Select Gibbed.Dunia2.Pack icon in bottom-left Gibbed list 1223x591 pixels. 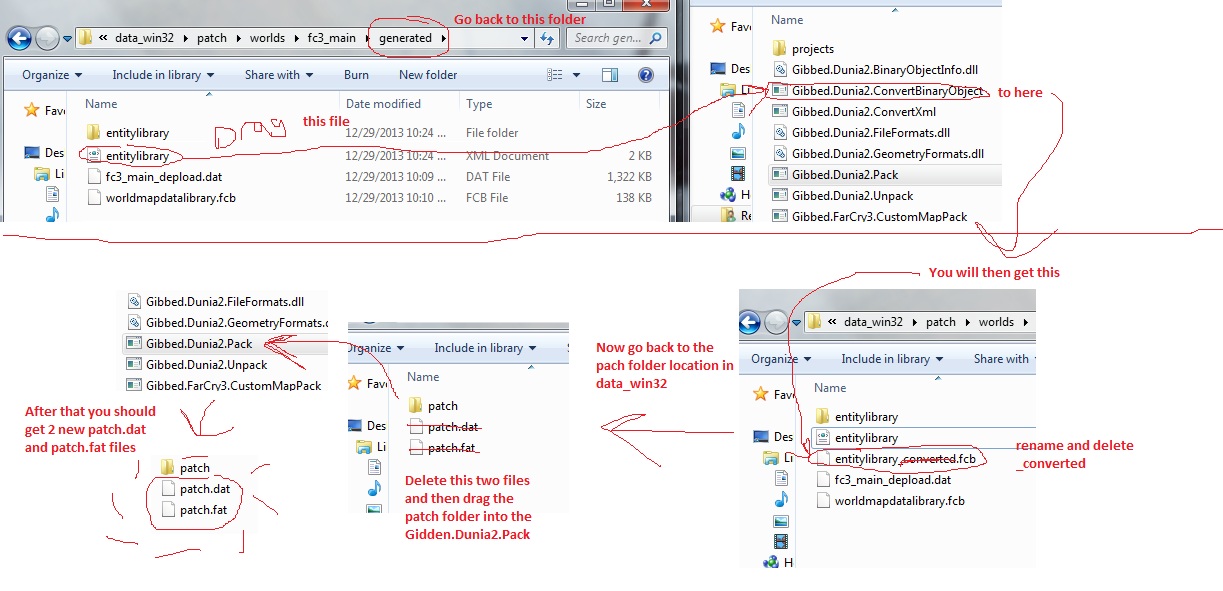[134, 343]
